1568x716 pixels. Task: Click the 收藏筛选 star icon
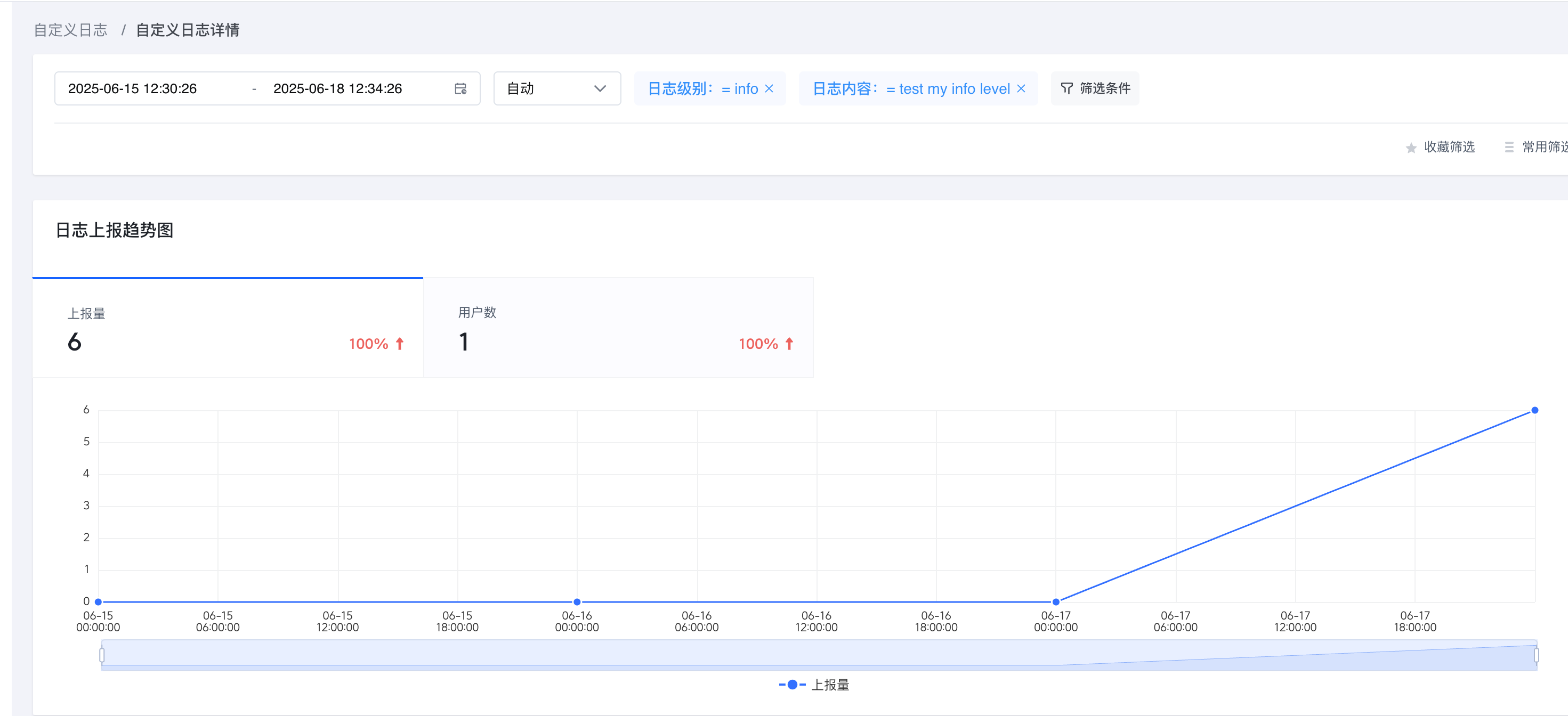coord(1411,148)
